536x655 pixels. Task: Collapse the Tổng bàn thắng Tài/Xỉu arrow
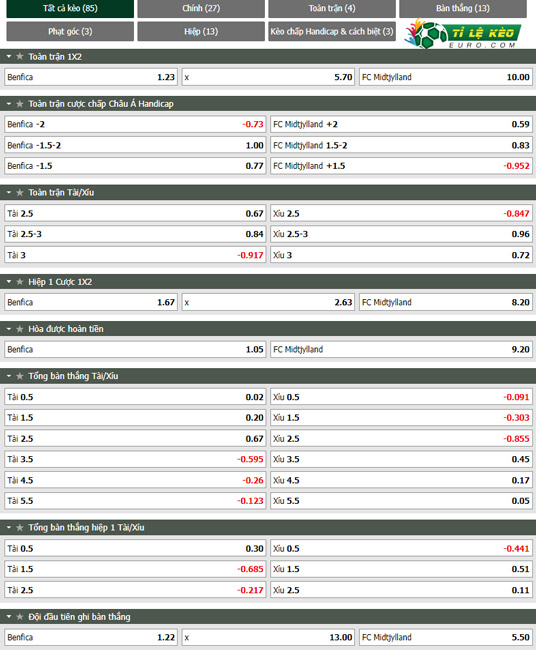coord(9,376)
